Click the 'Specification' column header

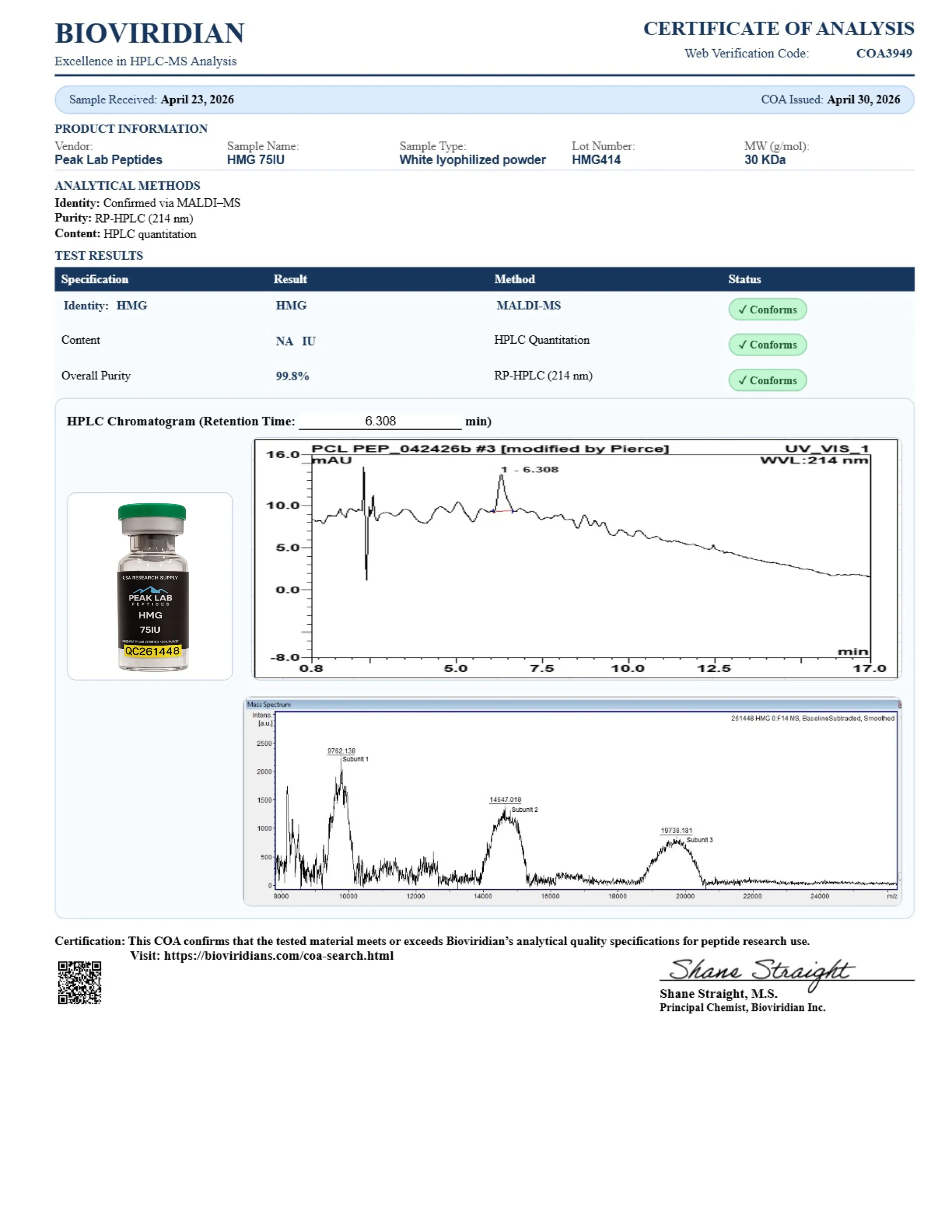point(95,279)
